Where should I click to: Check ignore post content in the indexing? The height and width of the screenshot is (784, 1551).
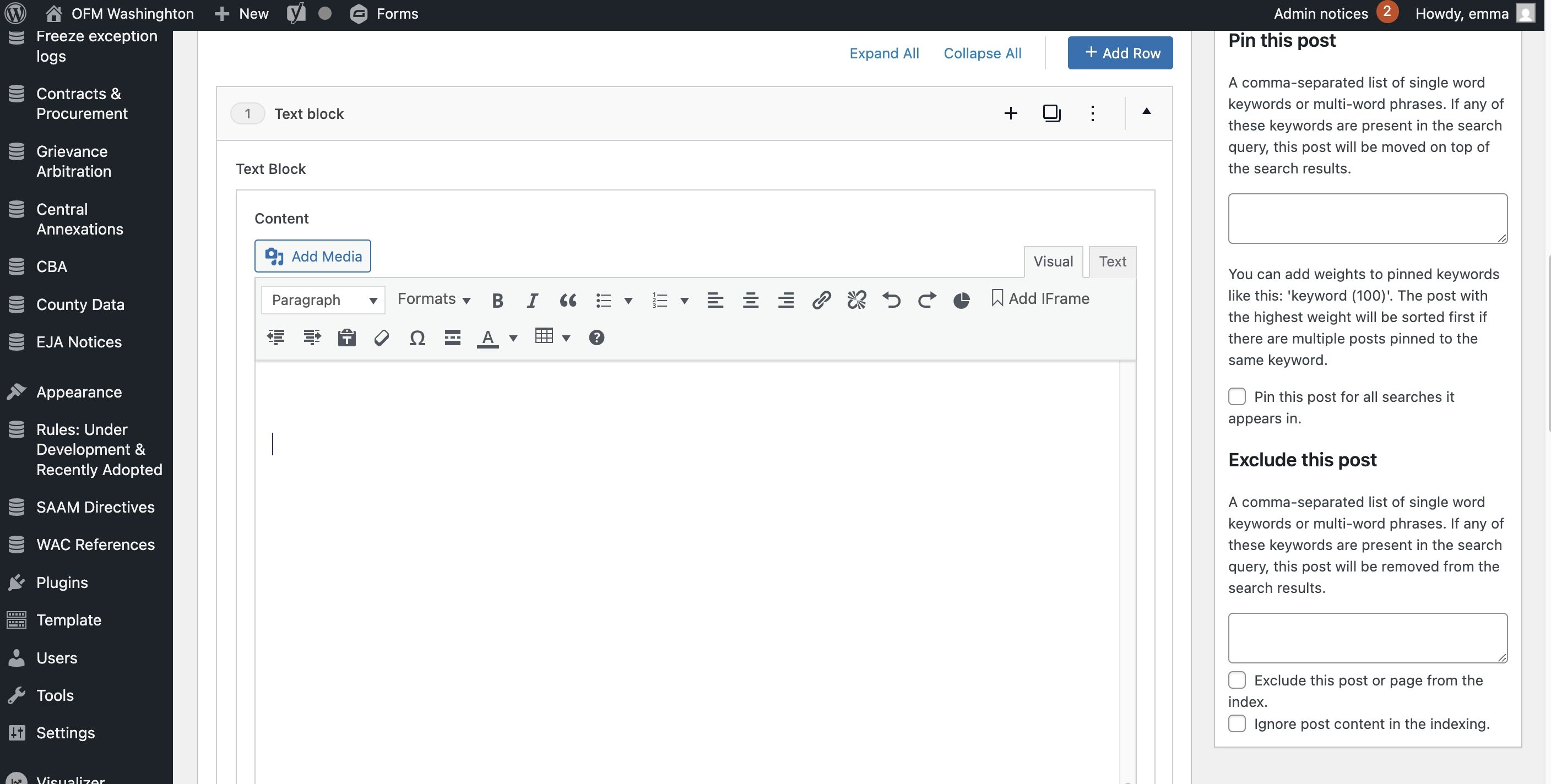[x=1237, y=723]
